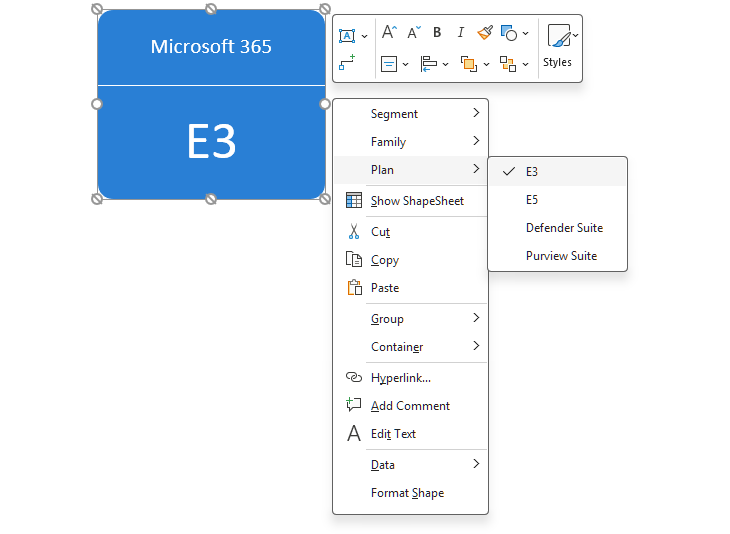Click Copy in the context menu
Image resolution: width=730 pixels, height=534 pixels.
pyautogui.click(x=411, y=260)
